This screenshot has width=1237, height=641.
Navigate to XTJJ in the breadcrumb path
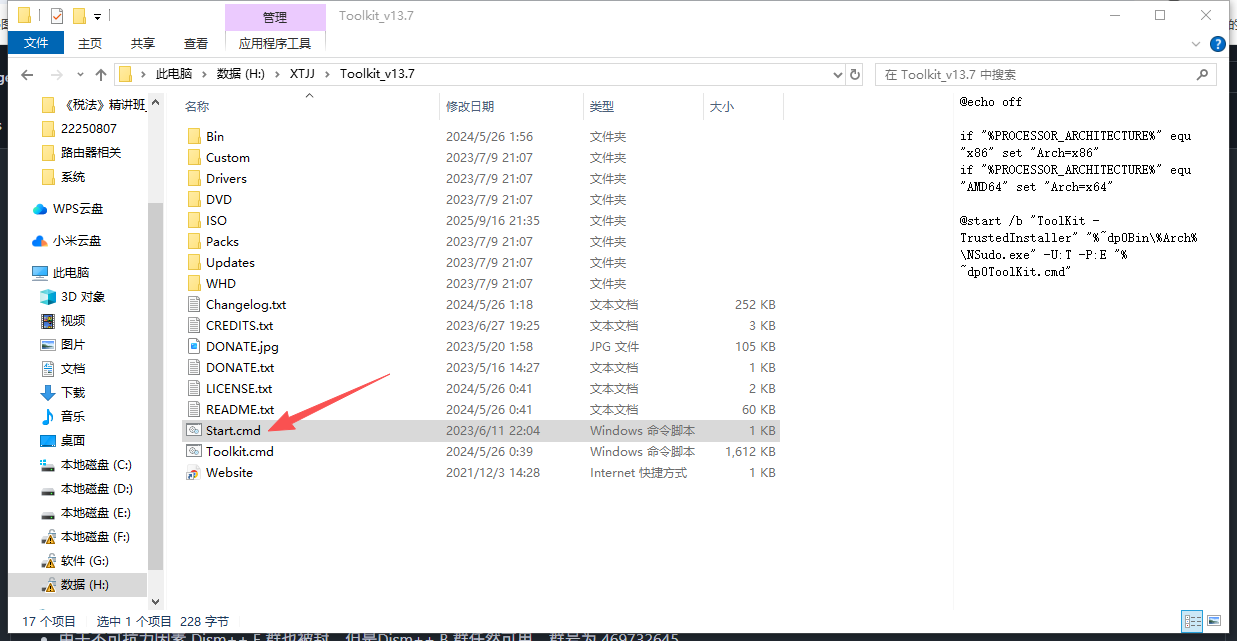[x=301, y=75]
